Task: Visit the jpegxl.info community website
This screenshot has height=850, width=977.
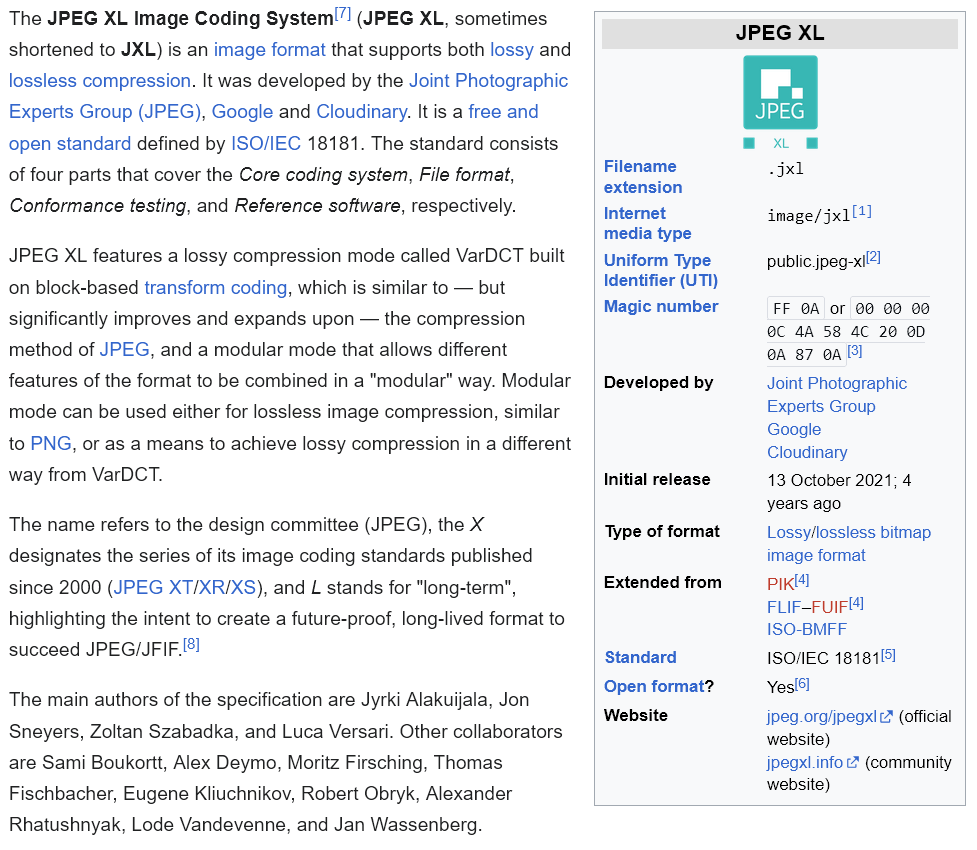Action: pyautogui.click(x=805, y=762)
